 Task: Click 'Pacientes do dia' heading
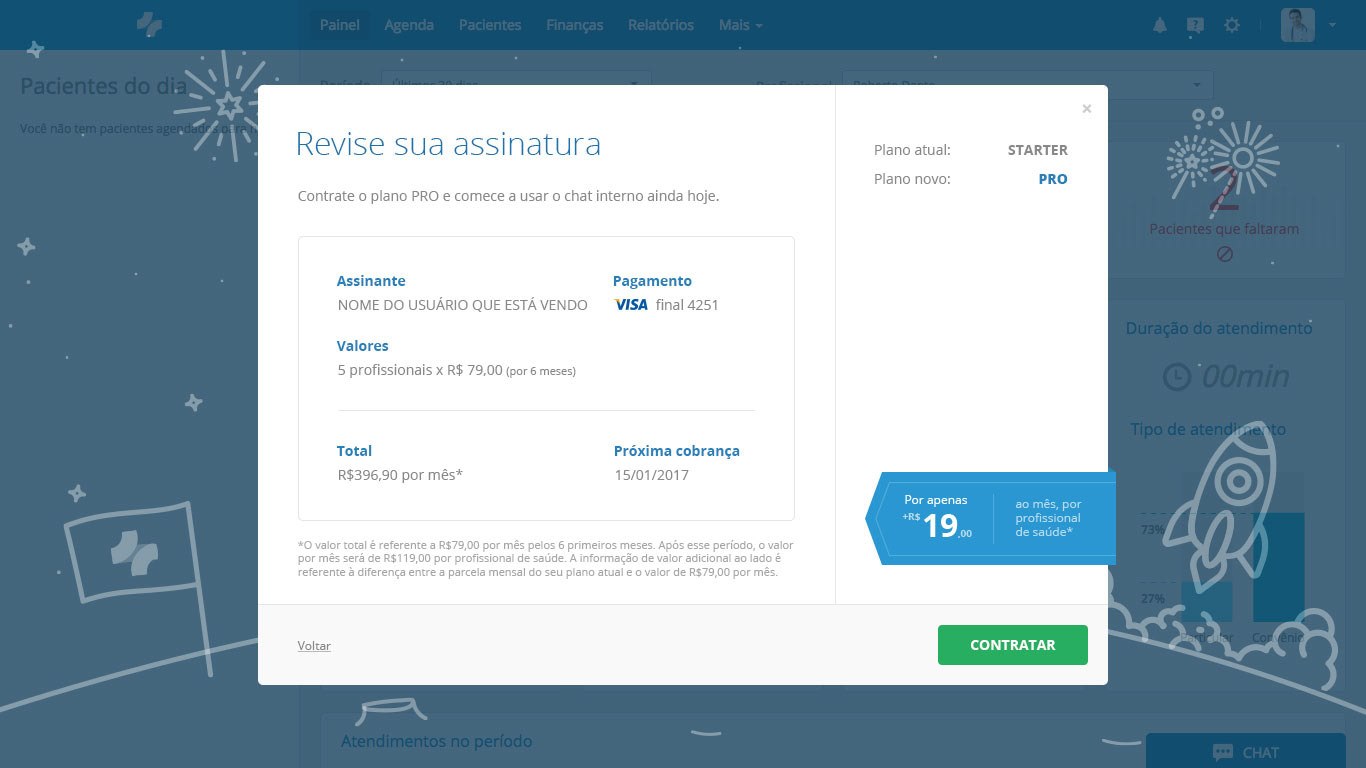[x=104, y=86]
